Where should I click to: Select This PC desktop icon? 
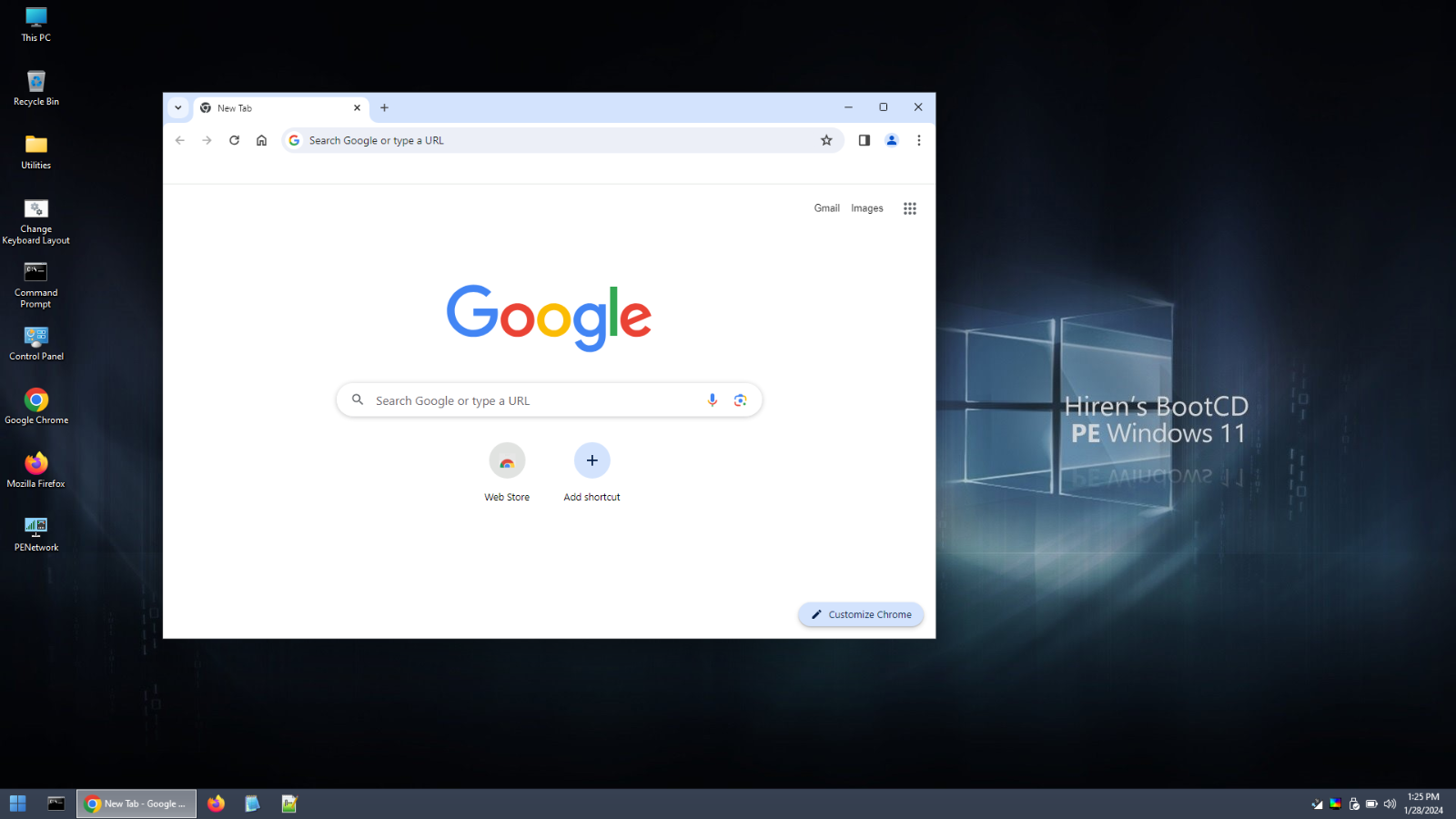click(x=36, y=25)
